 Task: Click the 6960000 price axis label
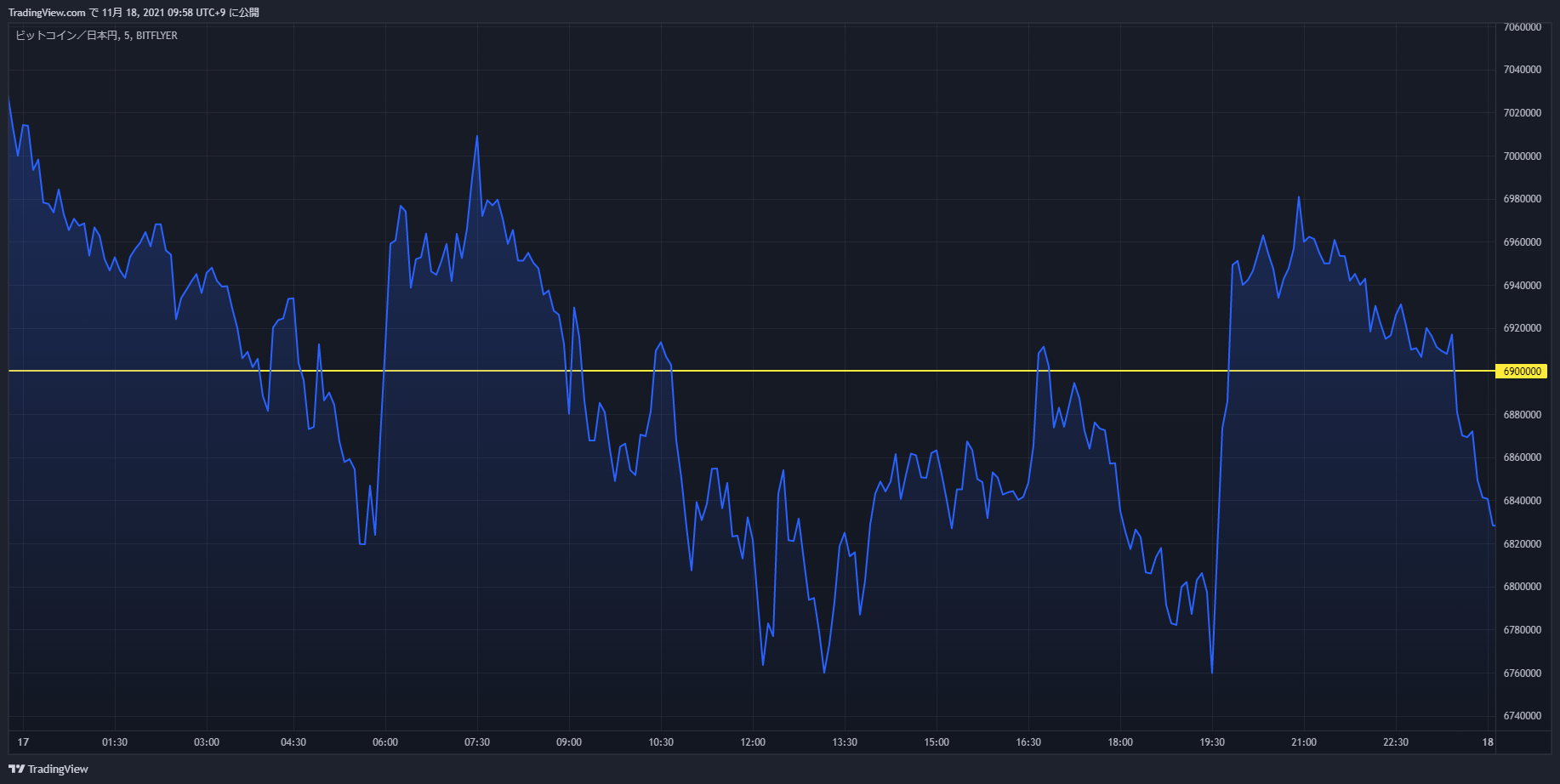click(x=1523, y=242)
